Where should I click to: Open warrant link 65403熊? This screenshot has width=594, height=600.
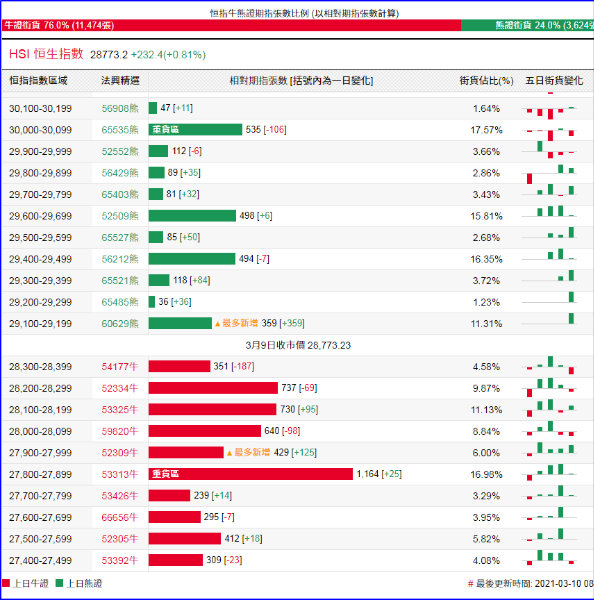pos(120,194)
